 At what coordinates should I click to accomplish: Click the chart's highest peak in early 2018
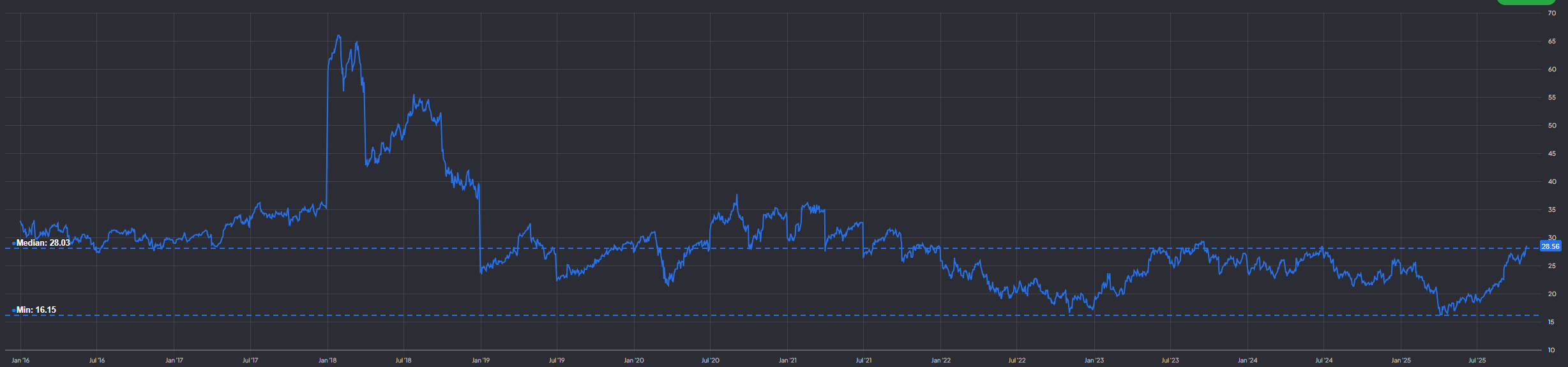(338, 36)
